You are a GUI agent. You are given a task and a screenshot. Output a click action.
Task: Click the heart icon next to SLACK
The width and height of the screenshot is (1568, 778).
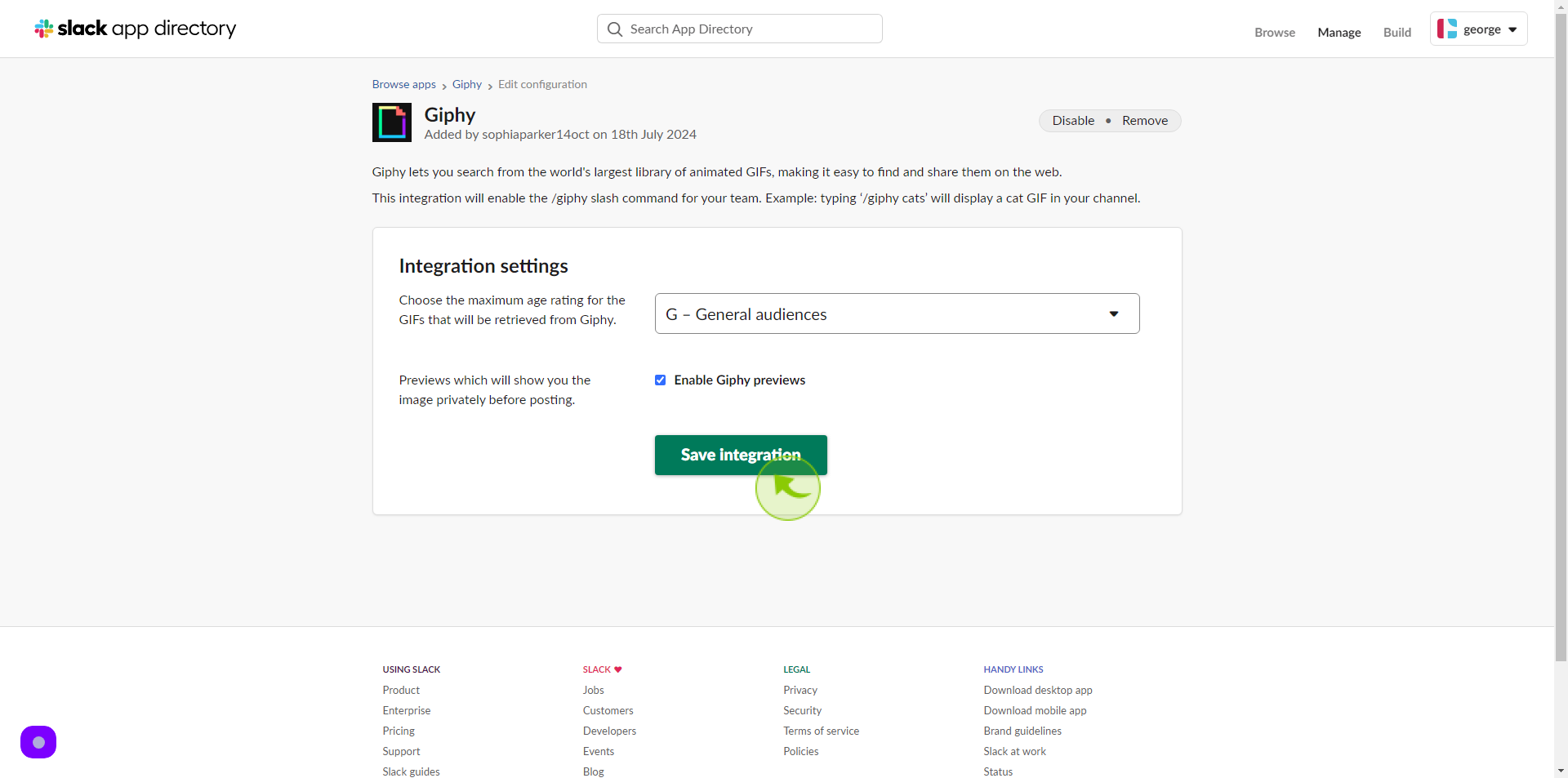pos(618,669)
